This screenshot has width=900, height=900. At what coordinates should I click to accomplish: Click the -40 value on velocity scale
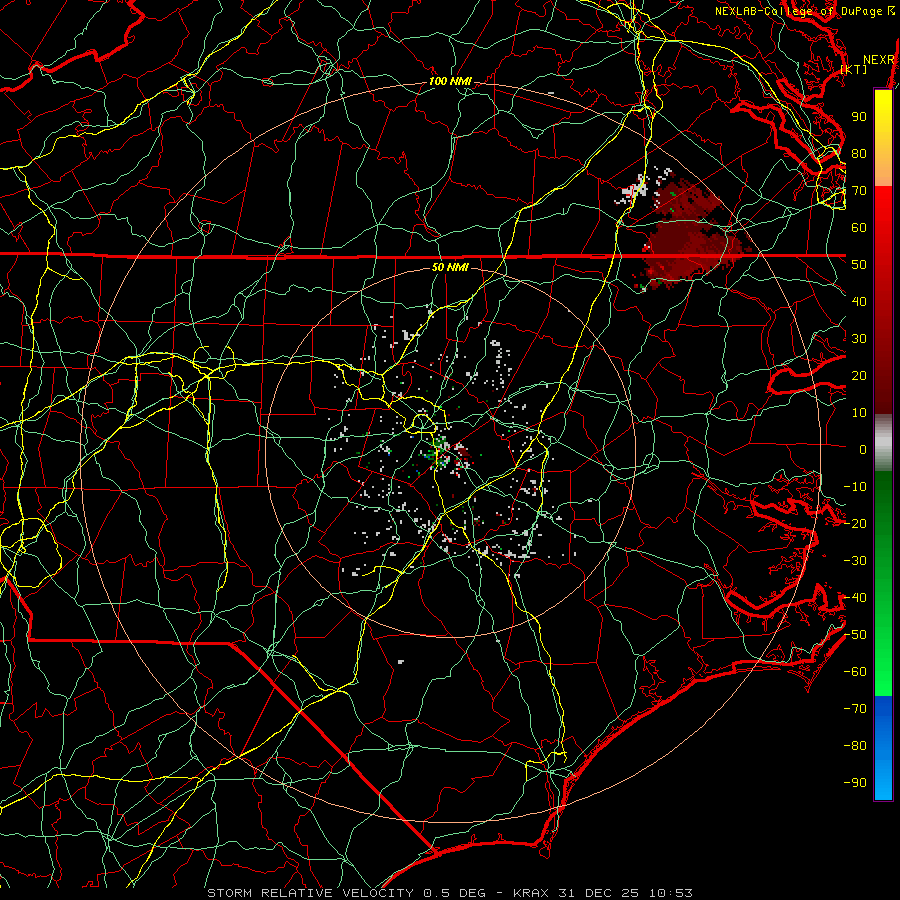[855, 598]
